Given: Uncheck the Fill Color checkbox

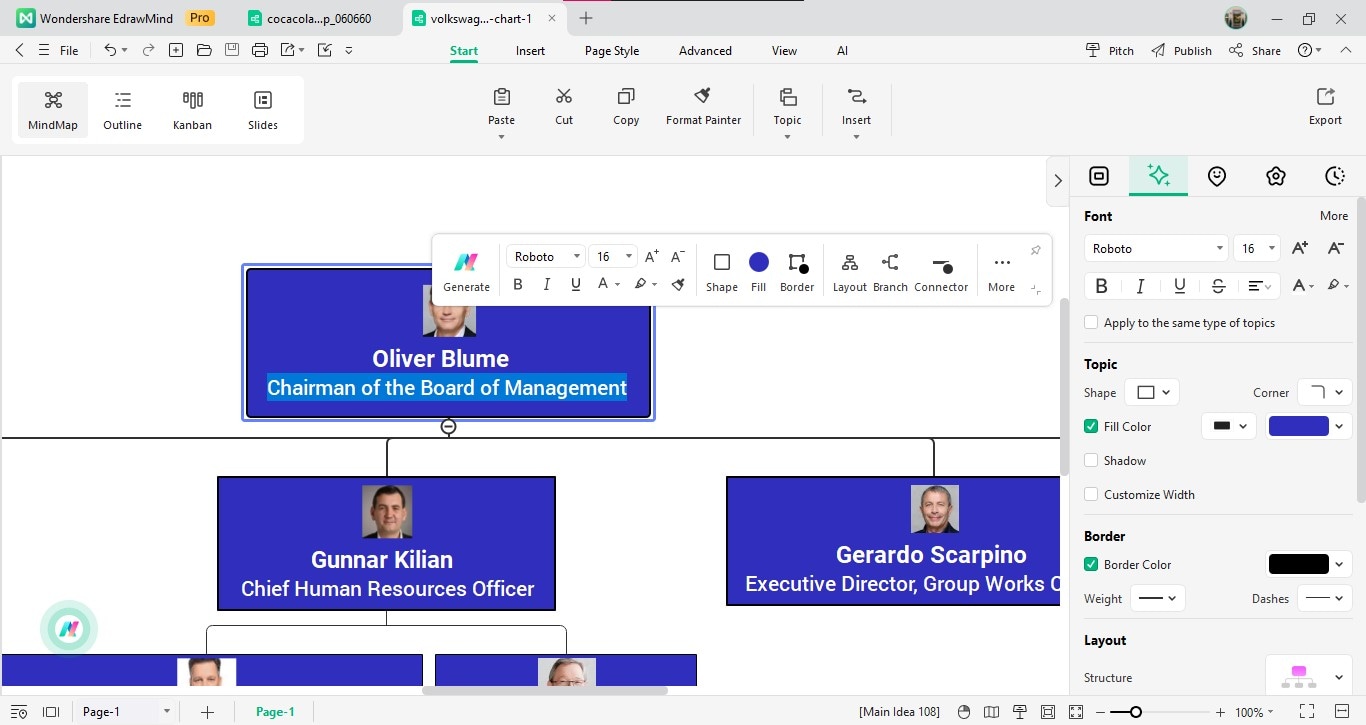Looking at the screenshot, I should point(1091,426).
